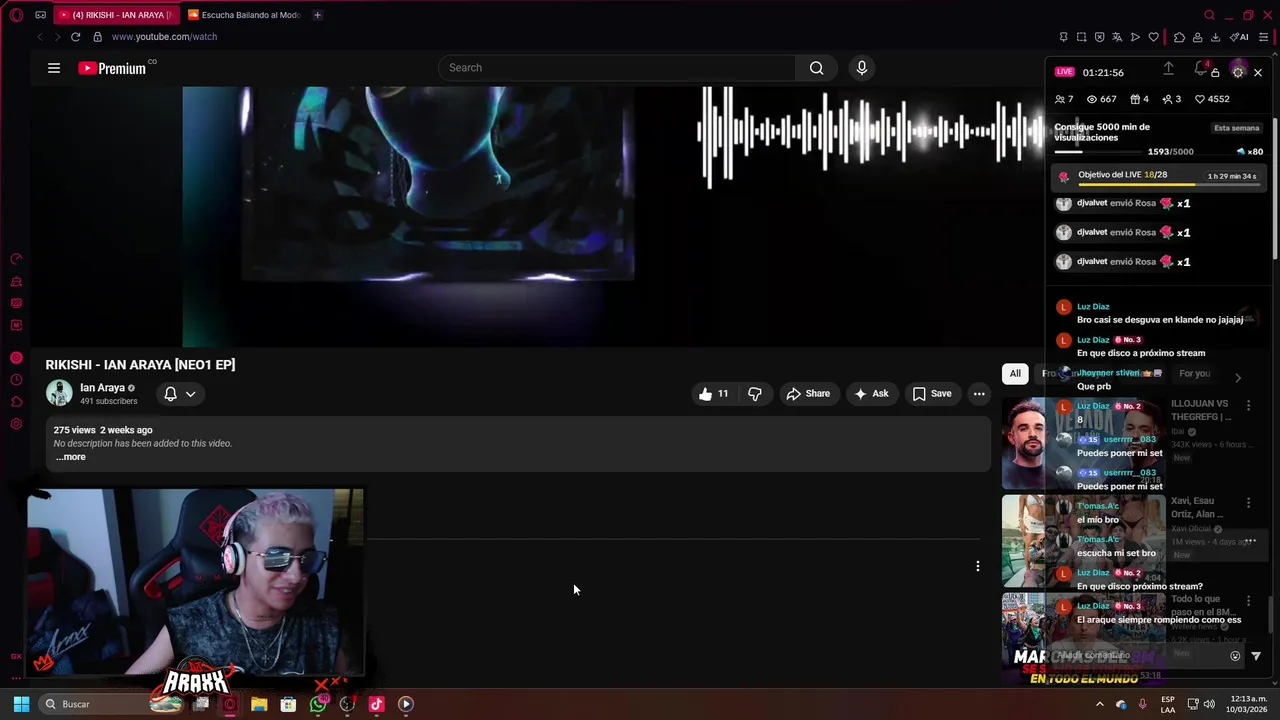
Task: Click the Share button
Action: pyautogui.click(x=808, y=394)
